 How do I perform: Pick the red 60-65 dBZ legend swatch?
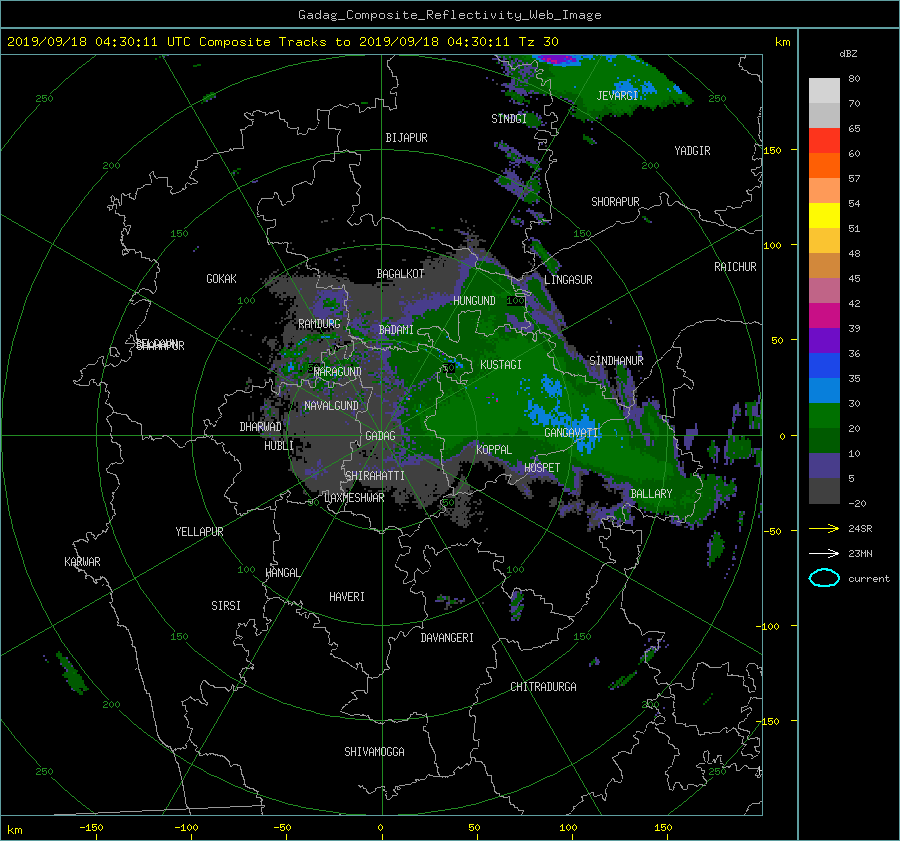(x=824, y=141)
